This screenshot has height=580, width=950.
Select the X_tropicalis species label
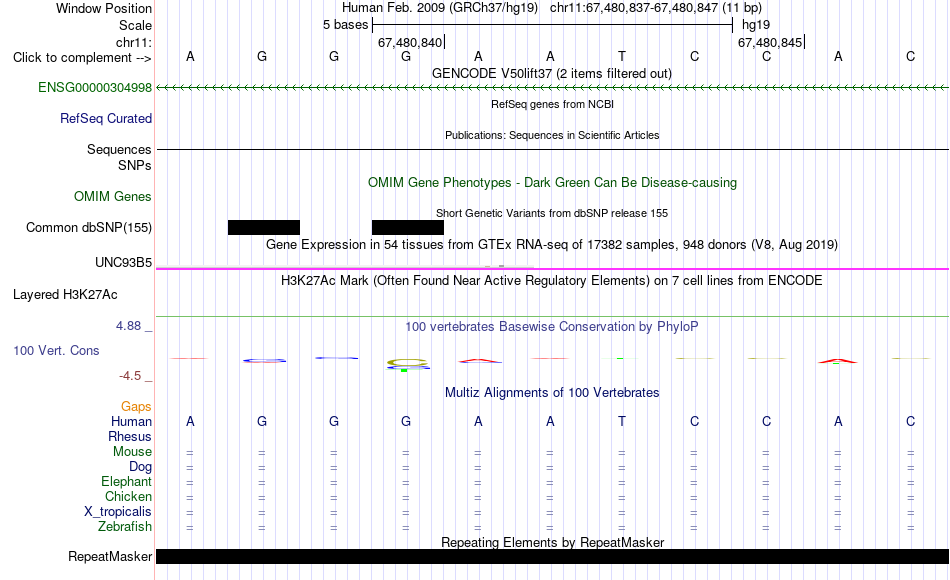[118, 512]
